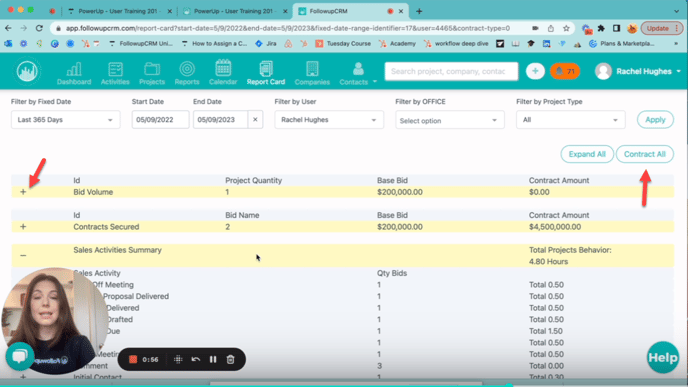This screenshot has height=387, width=688.
Task: Reload the browser page
Action: coord(39,28)
